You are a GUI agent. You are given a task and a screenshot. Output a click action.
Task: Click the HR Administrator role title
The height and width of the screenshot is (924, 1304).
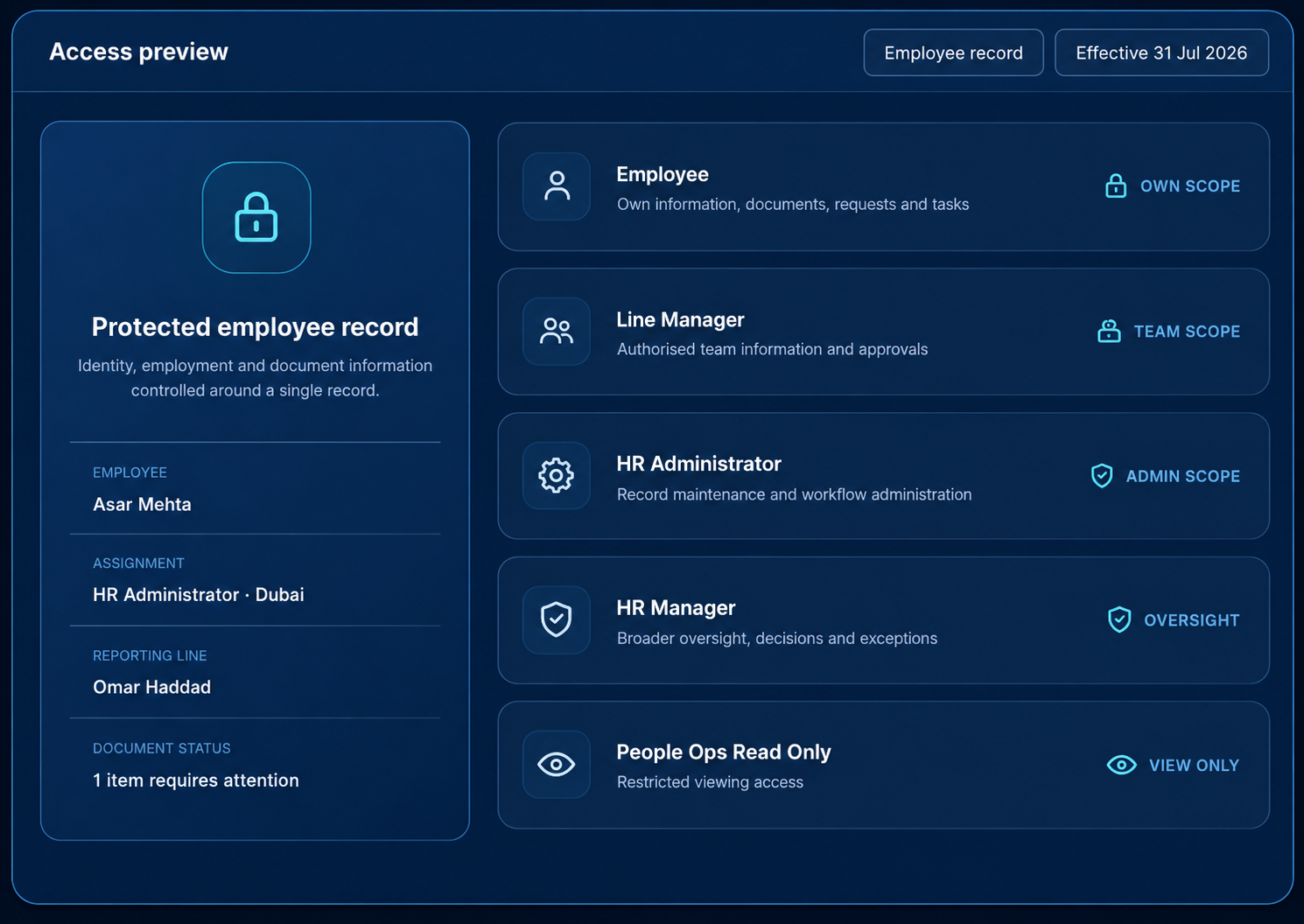click(x=698, y=464)
